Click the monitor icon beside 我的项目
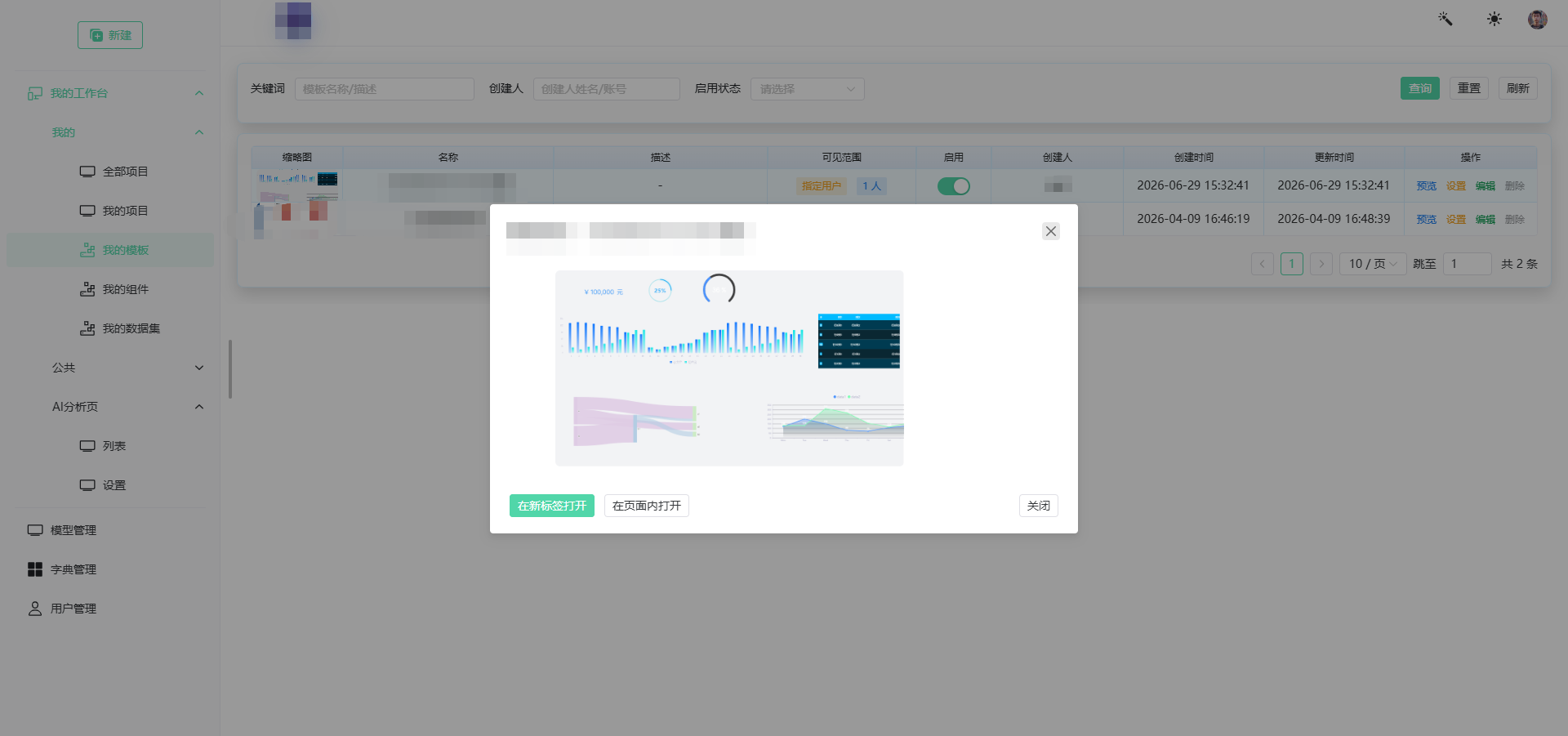This screenshot has width=1568, height=736. tap(87, 211)
